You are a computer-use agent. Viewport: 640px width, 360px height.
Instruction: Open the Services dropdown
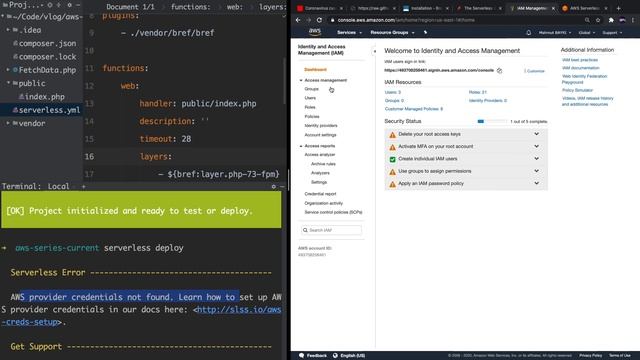349,32
